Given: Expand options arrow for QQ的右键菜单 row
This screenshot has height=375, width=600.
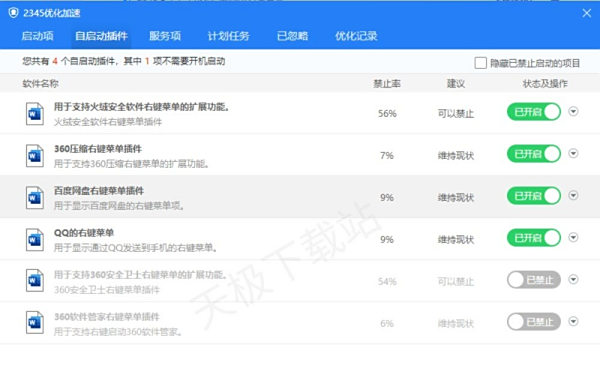Looking at the screenshot, I should pyautogui.click(x=573, y=237).
